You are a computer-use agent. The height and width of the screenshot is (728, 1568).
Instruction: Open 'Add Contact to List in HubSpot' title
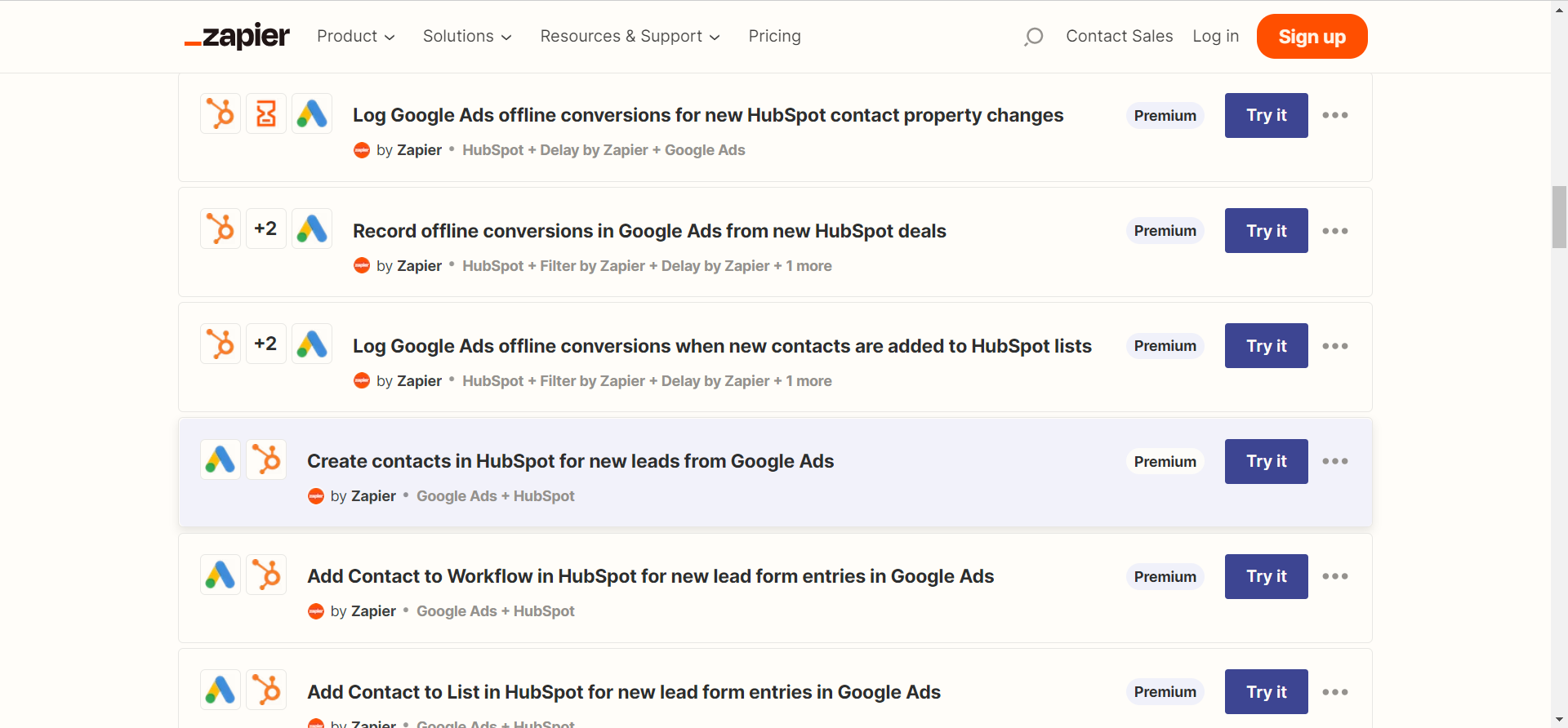(624, 692)
